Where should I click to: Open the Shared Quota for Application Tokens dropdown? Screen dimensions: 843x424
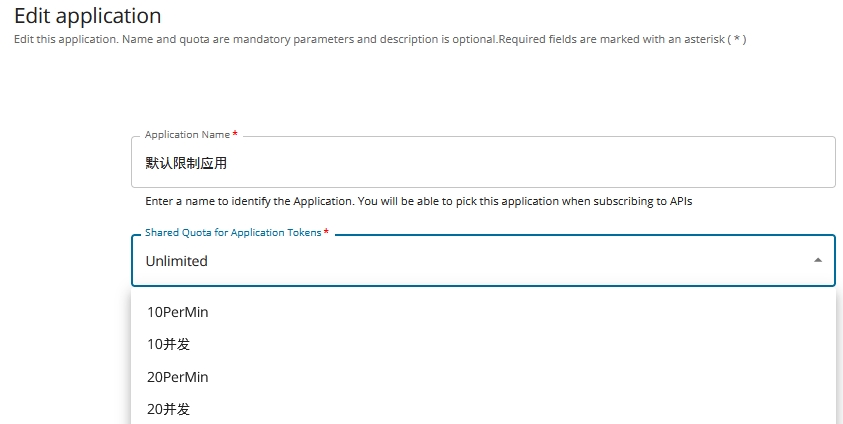pyautogui.click(x=482, y=260)
